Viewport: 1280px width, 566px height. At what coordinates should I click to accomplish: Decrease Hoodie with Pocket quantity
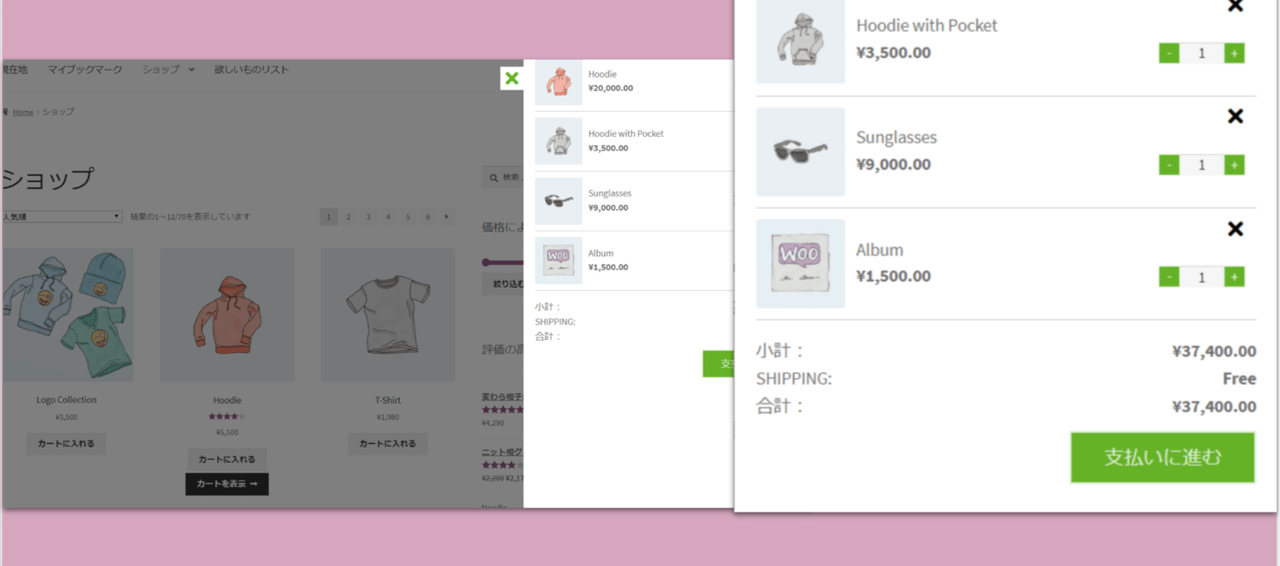pyautogui.click(x=1169, y=53)
